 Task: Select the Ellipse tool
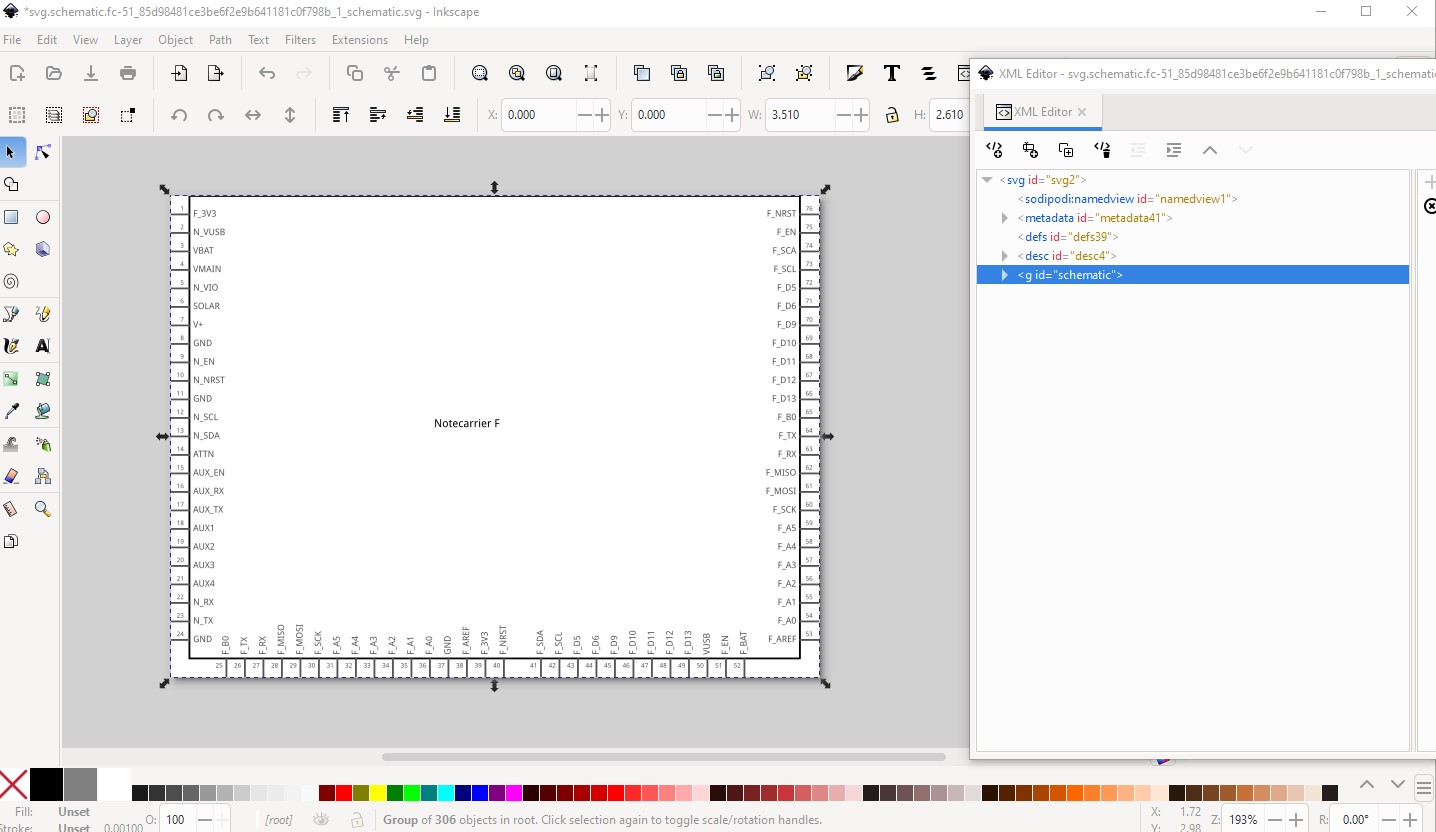(x=43, y=217)
